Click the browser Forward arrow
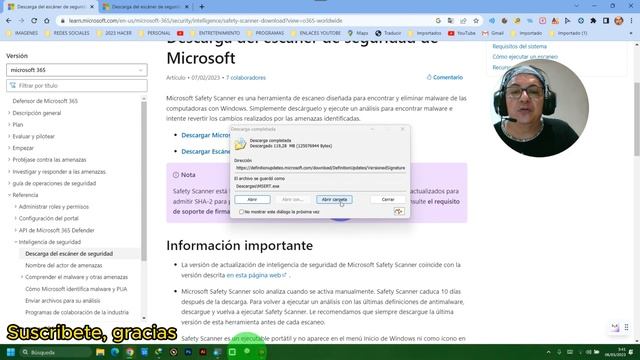 click(21, 20)
